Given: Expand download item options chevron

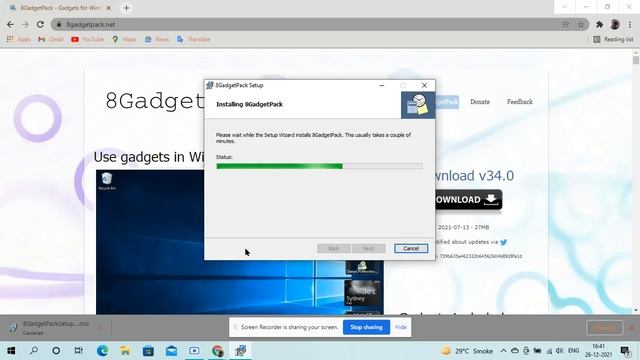Looking at the screenshot, I should click(100, 327).
